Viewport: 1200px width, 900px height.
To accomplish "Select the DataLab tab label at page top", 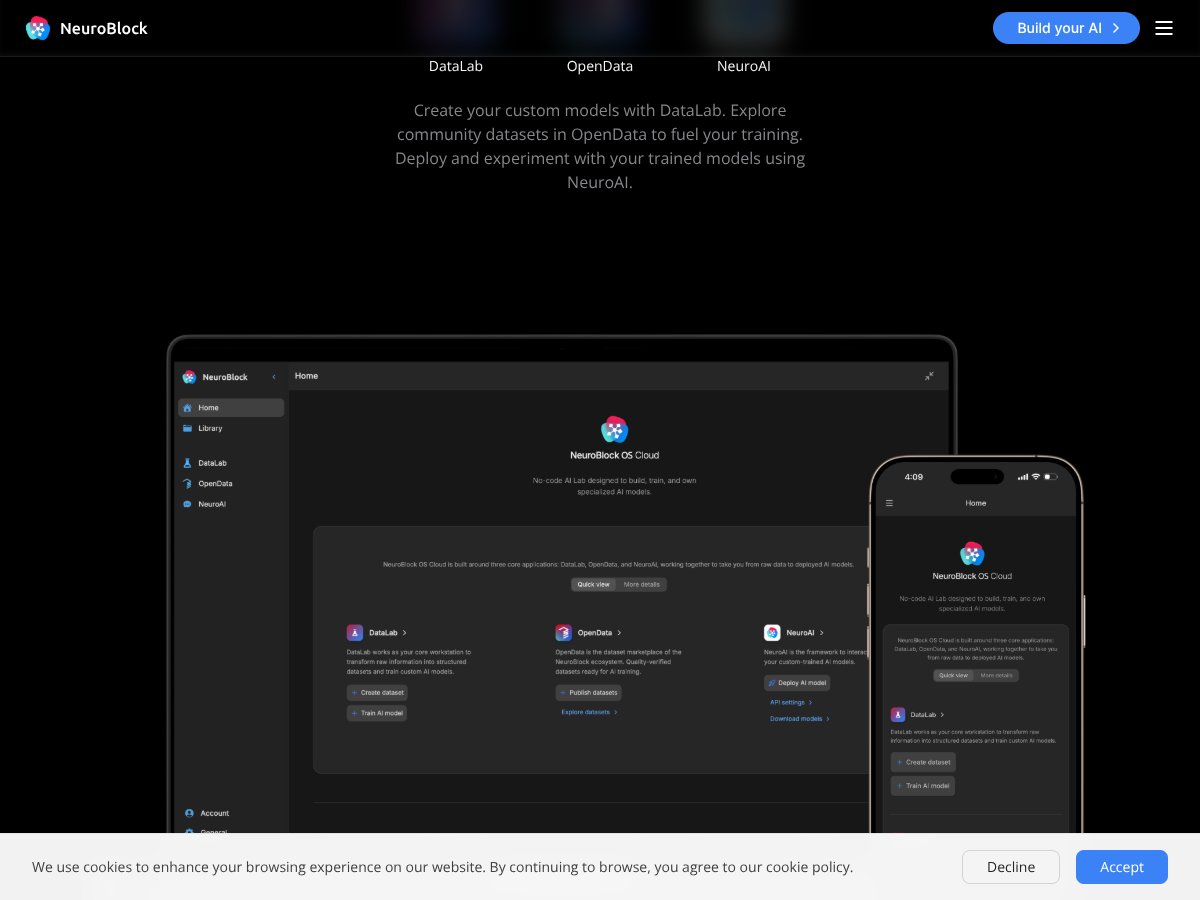I will tap(456, 66).
